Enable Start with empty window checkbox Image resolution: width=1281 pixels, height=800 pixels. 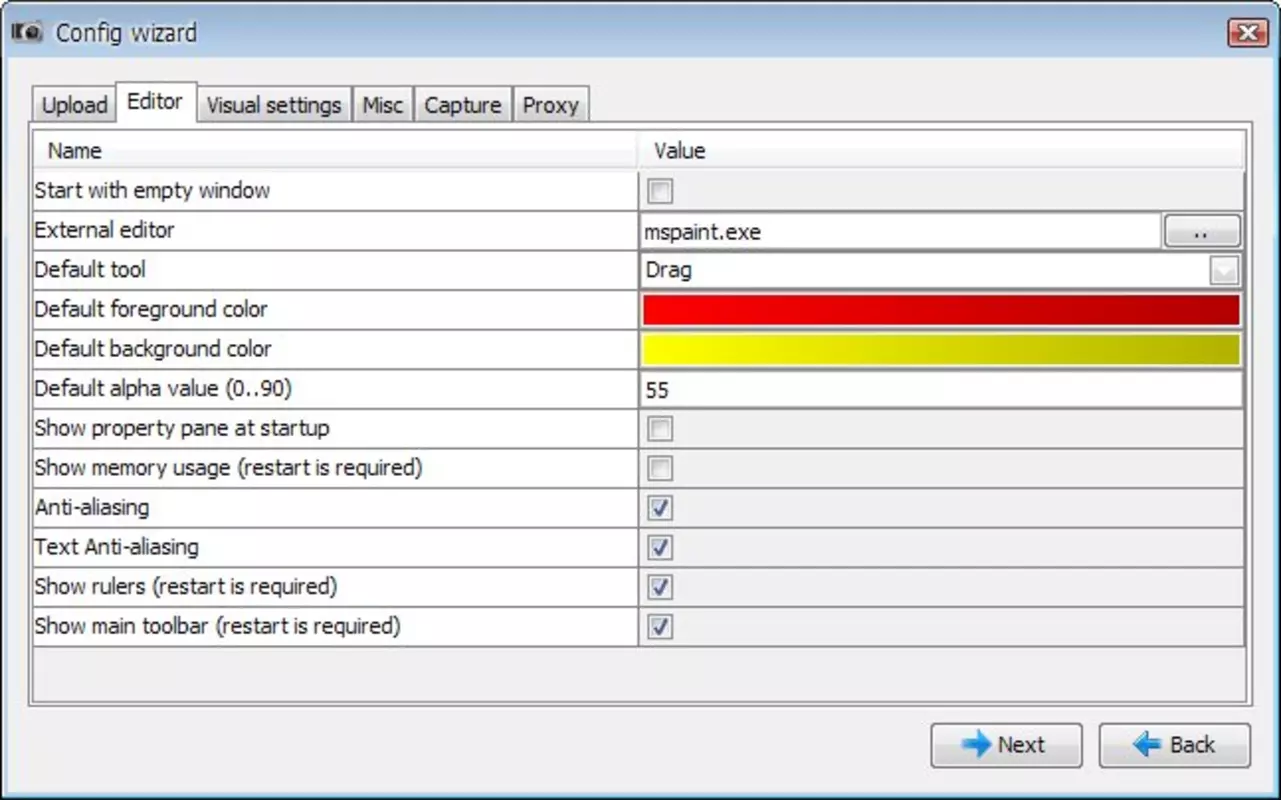(660, 191)
